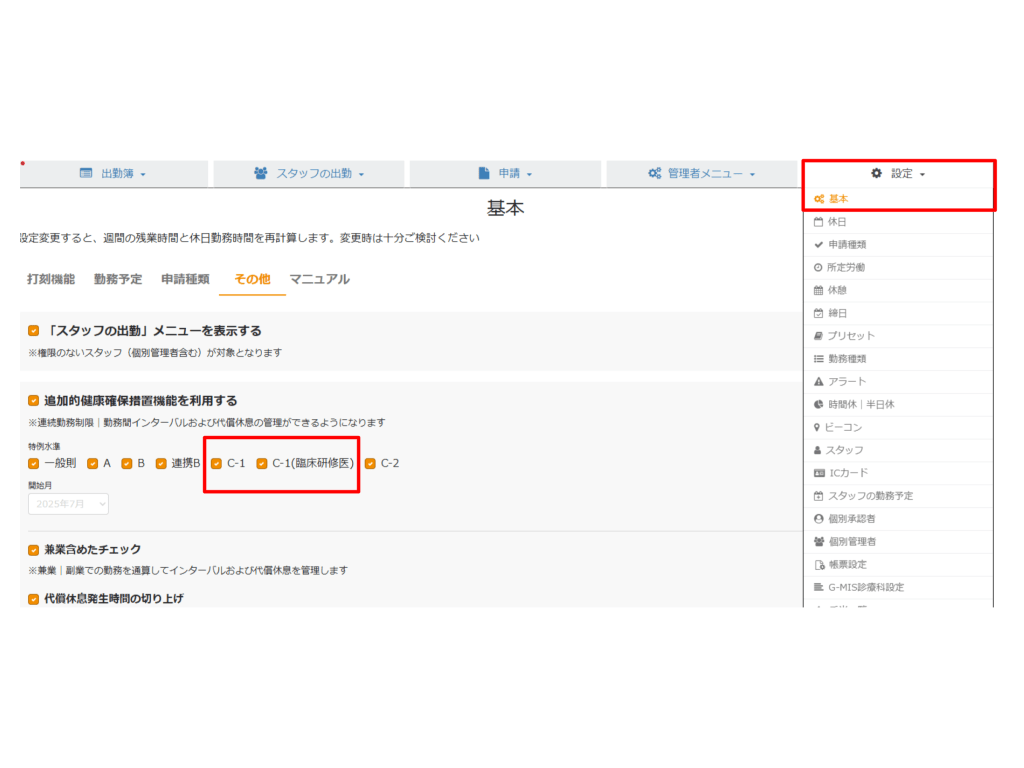Toggle the 兼業含めたチェック checkbox

coord(33,549)
